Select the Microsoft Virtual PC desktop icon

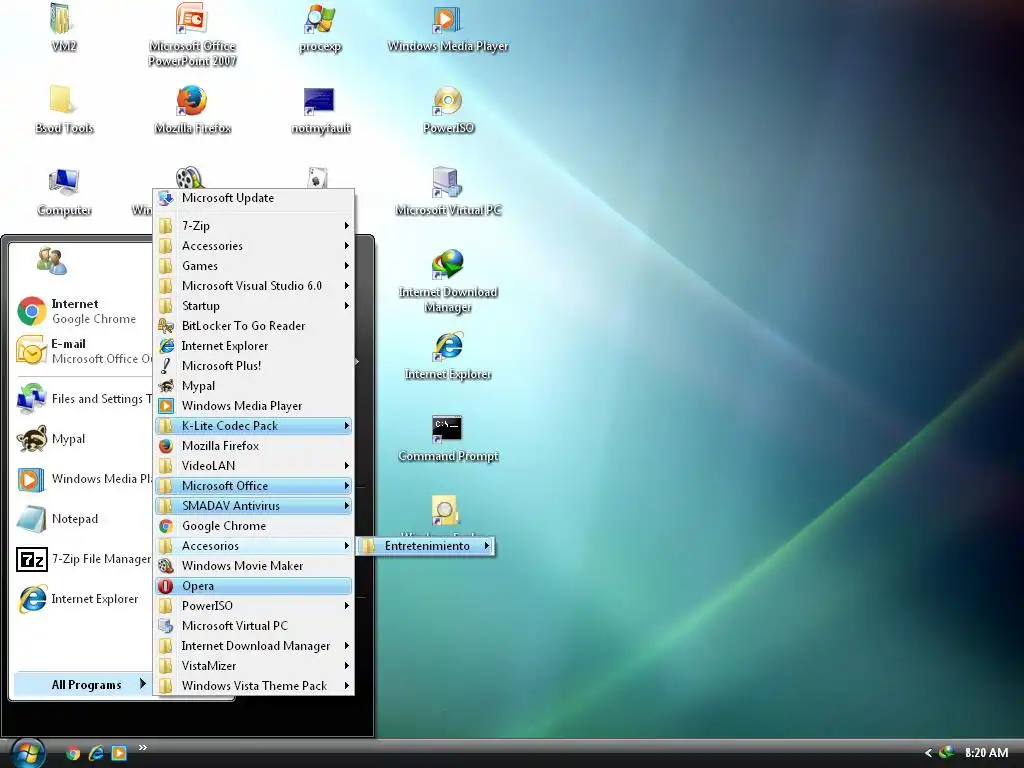[x=447, y=191]
